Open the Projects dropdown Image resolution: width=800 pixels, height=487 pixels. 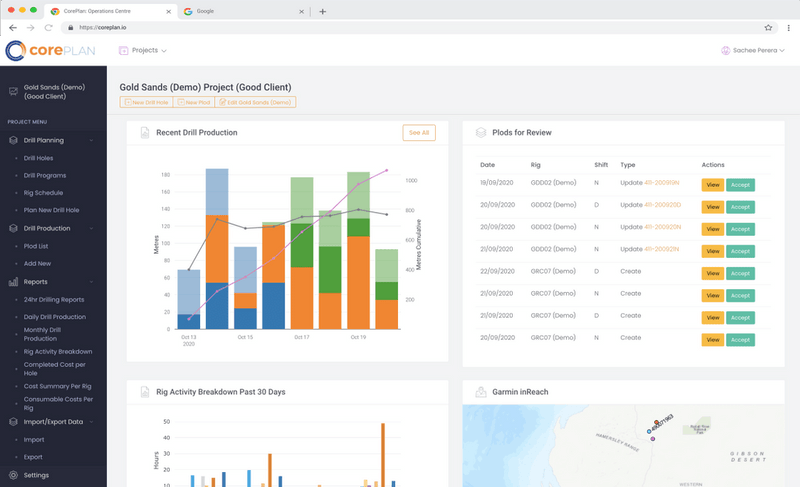tap(143, 50)
